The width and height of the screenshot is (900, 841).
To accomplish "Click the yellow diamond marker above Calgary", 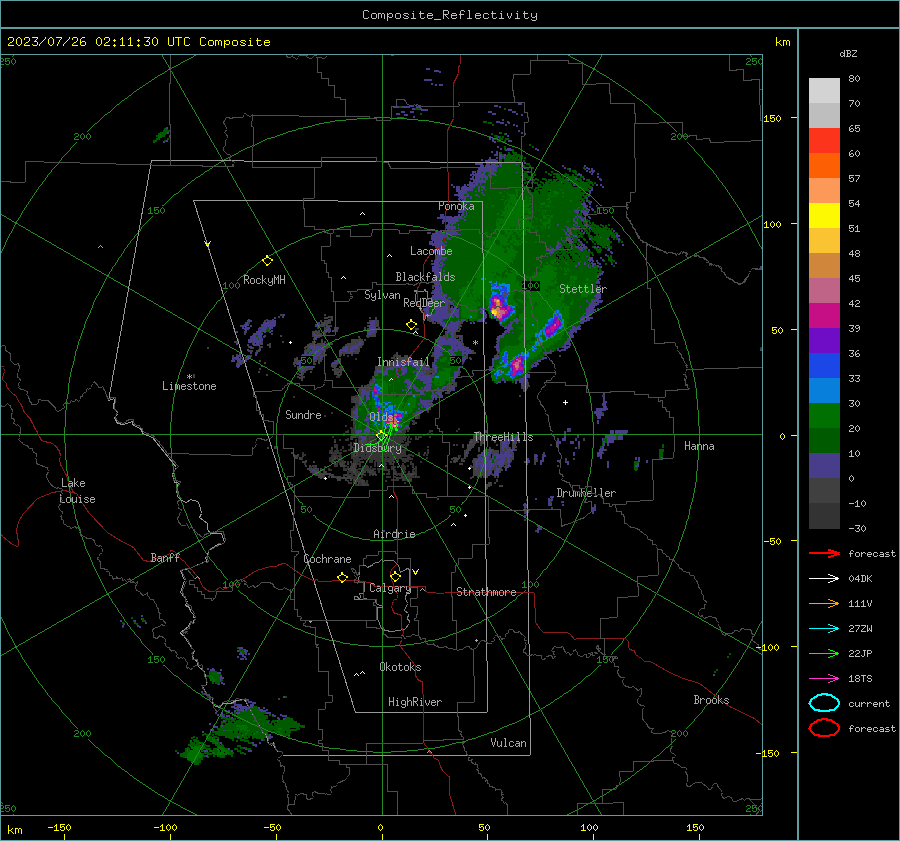I will click(x=395, y=576).
